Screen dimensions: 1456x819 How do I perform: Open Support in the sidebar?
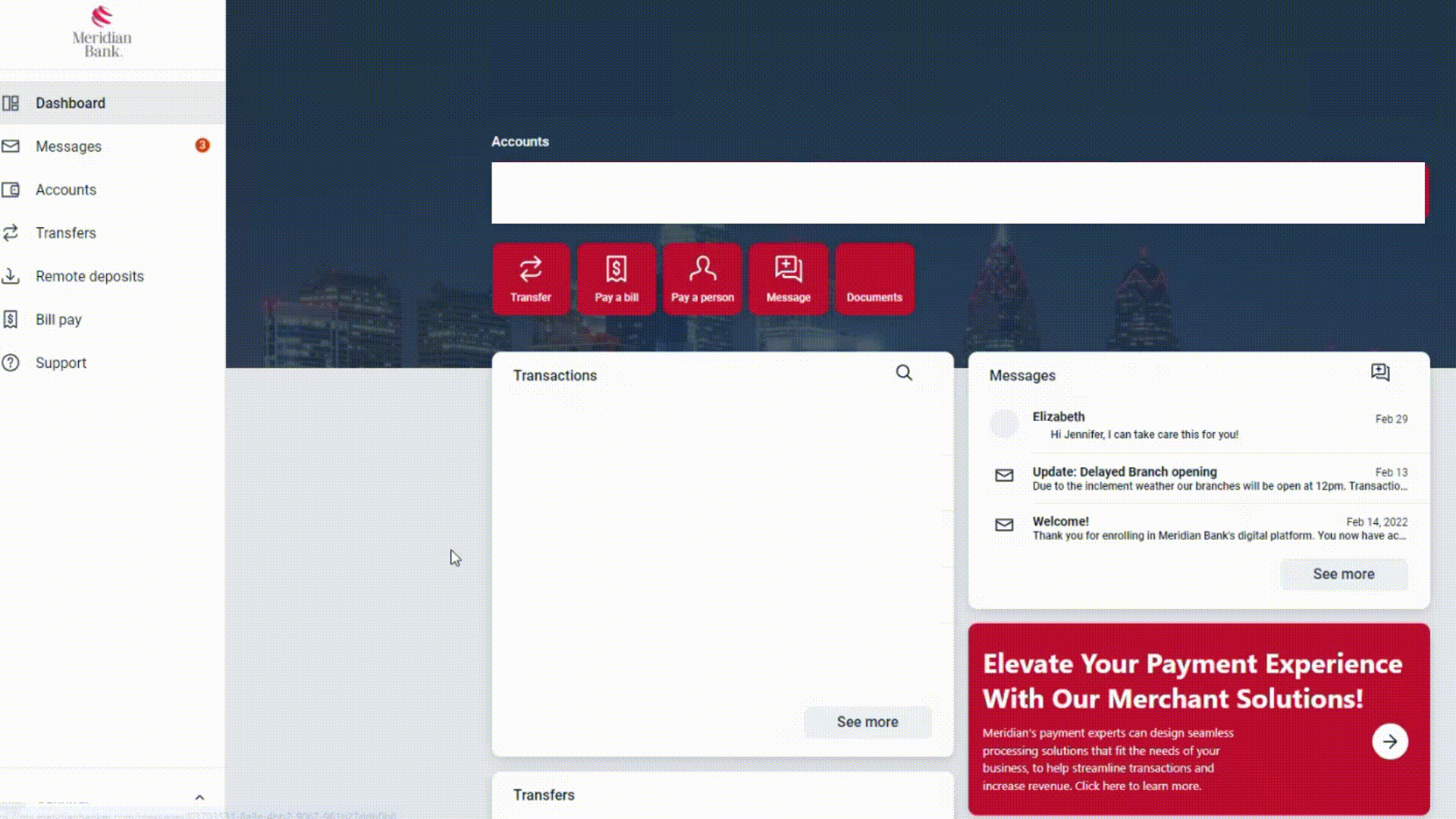(x=112, y=362)
